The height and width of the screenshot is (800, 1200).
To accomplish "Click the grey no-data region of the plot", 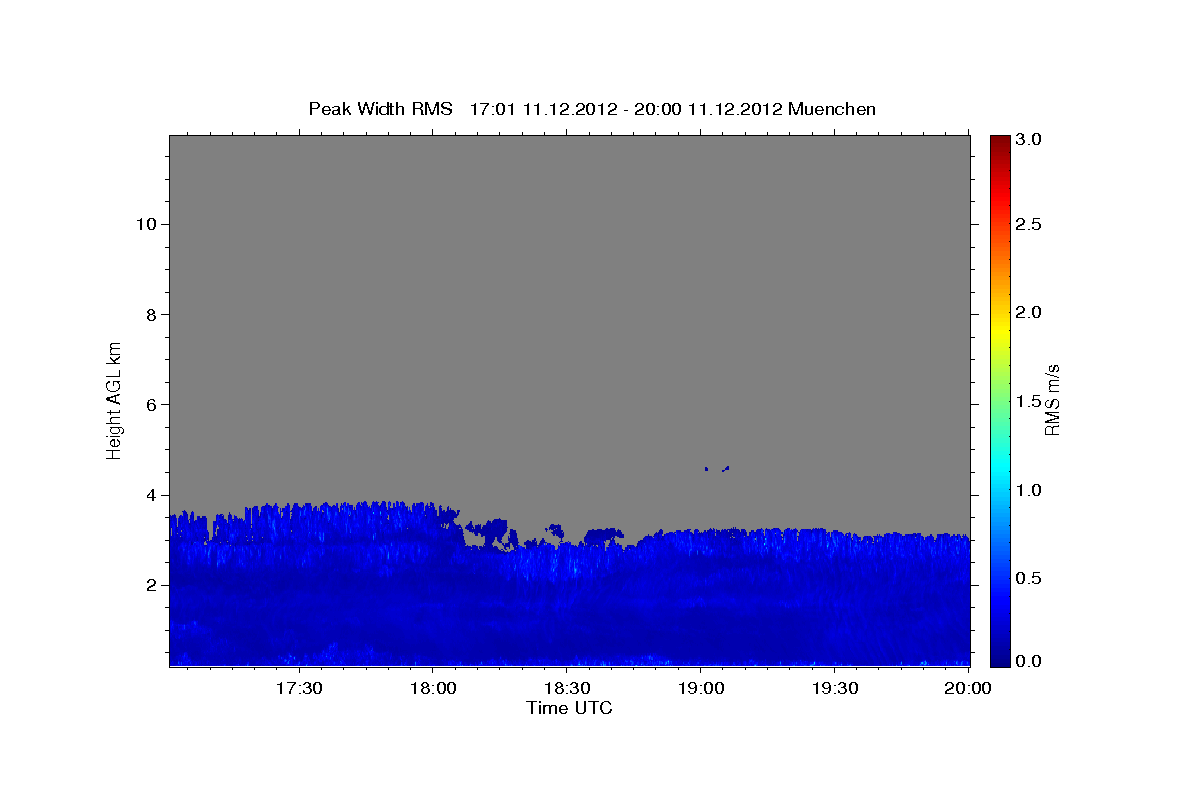I will 569,320.
